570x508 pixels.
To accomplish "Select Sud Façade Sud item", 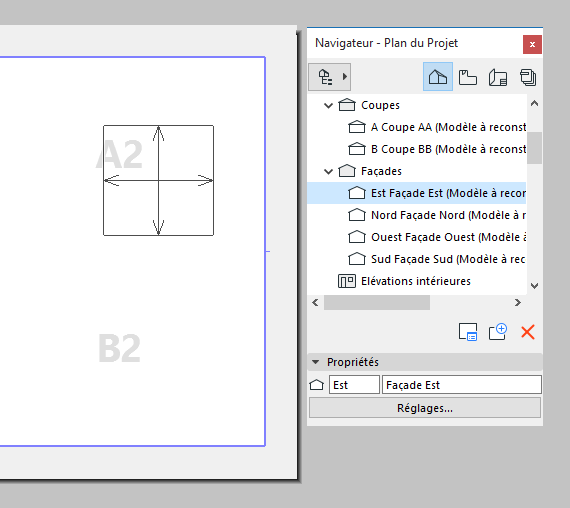I will pos(448,259).
